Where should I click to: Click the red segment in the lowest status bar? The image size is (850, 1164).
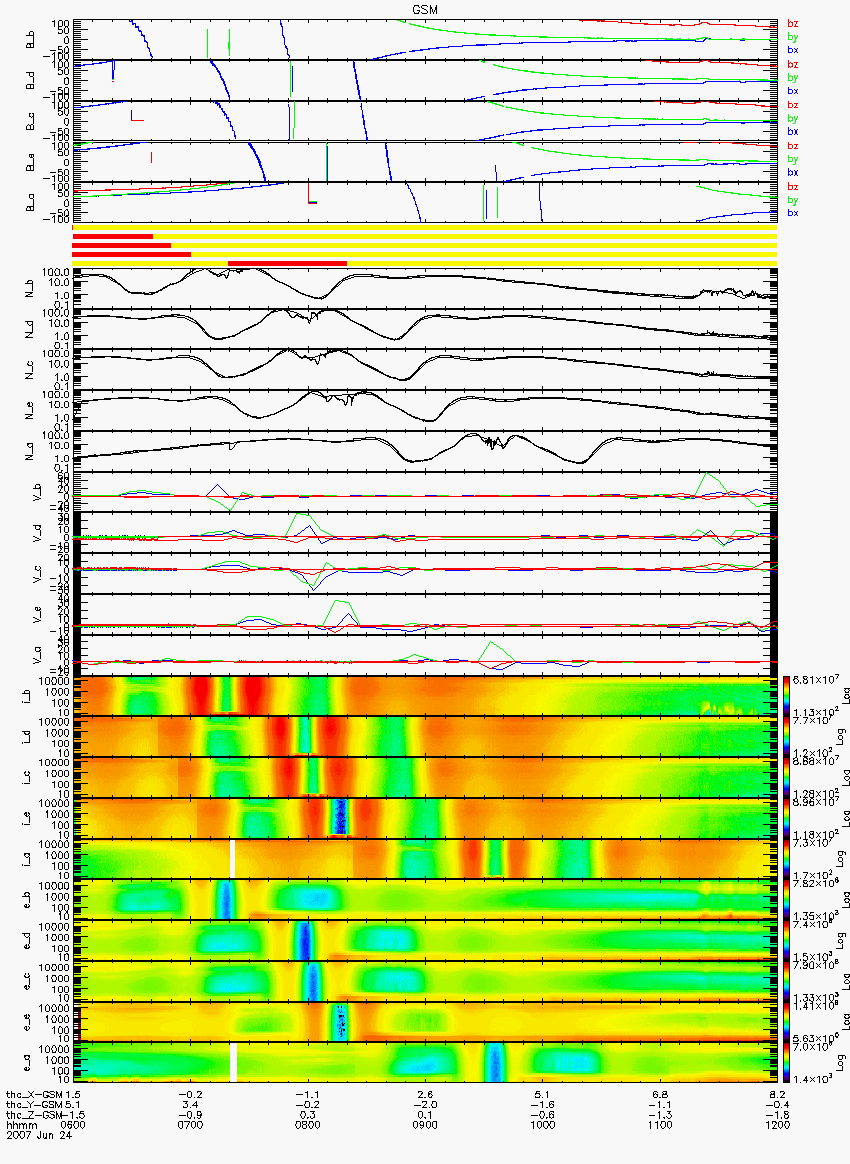pyautogui.click(x=287, y=264)
